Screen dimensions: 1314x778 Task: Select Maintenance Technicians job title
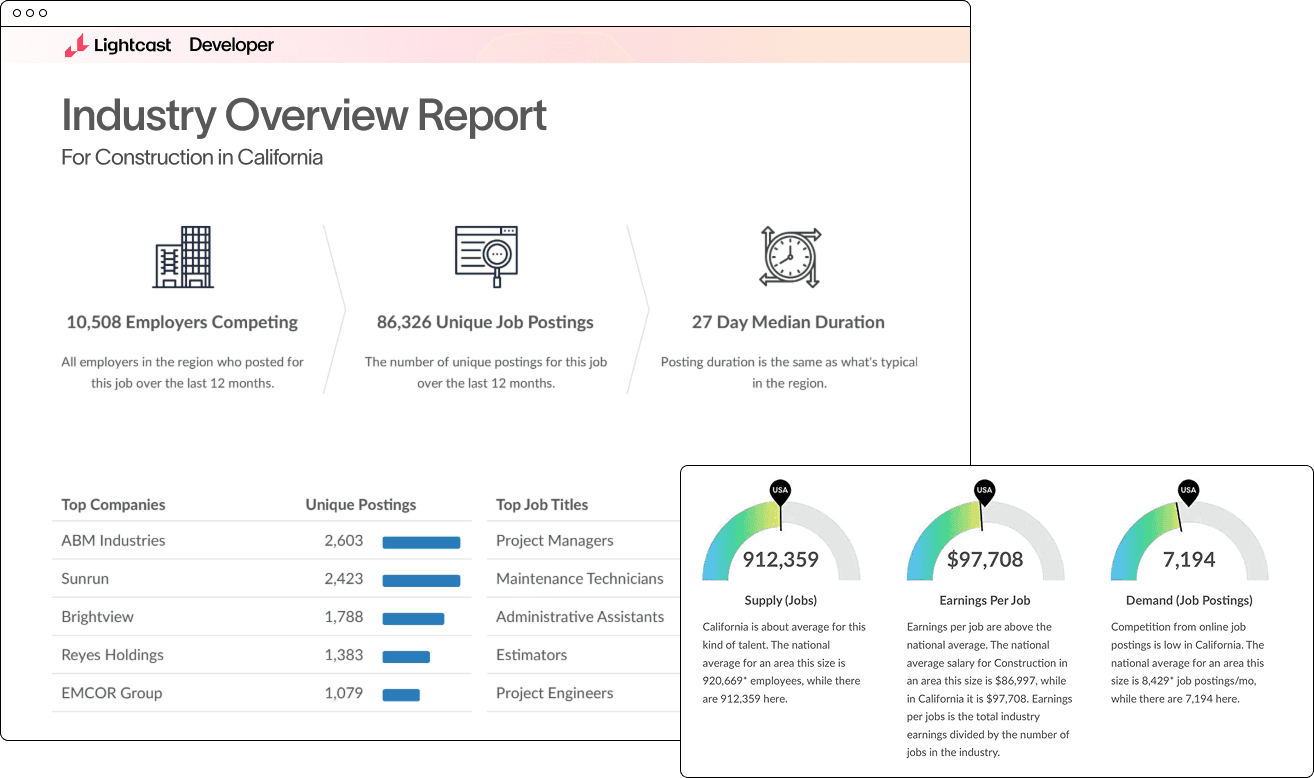coord(579,579)
